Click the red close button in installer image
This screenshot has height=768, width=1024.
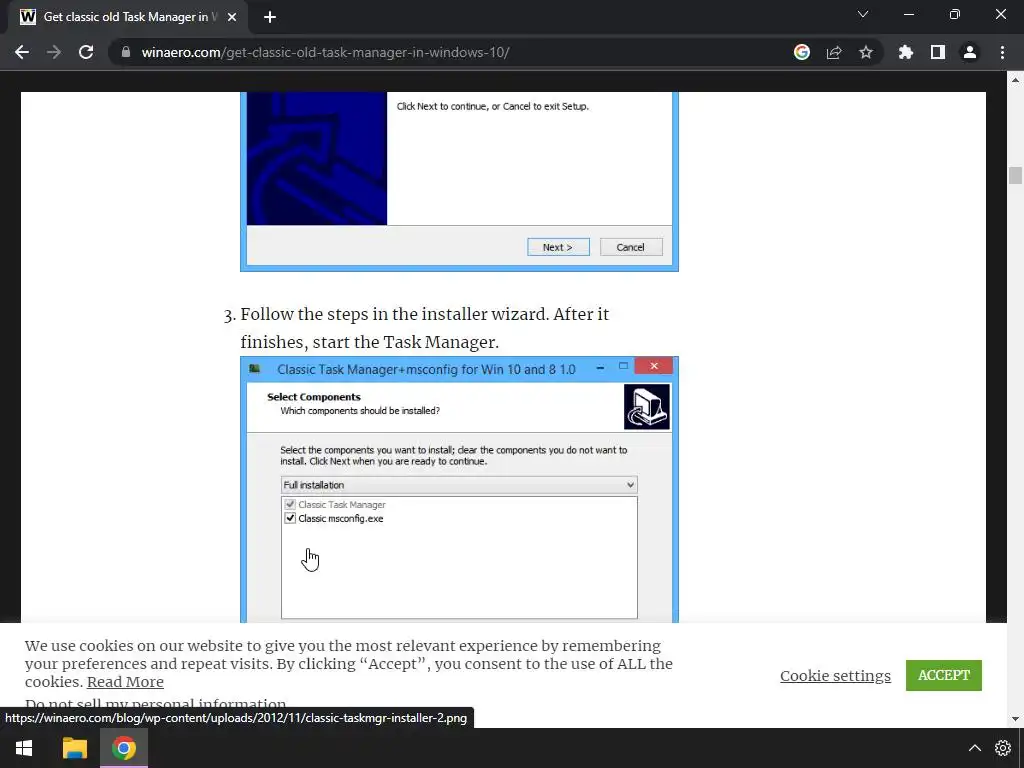click(x=654, y=366)
